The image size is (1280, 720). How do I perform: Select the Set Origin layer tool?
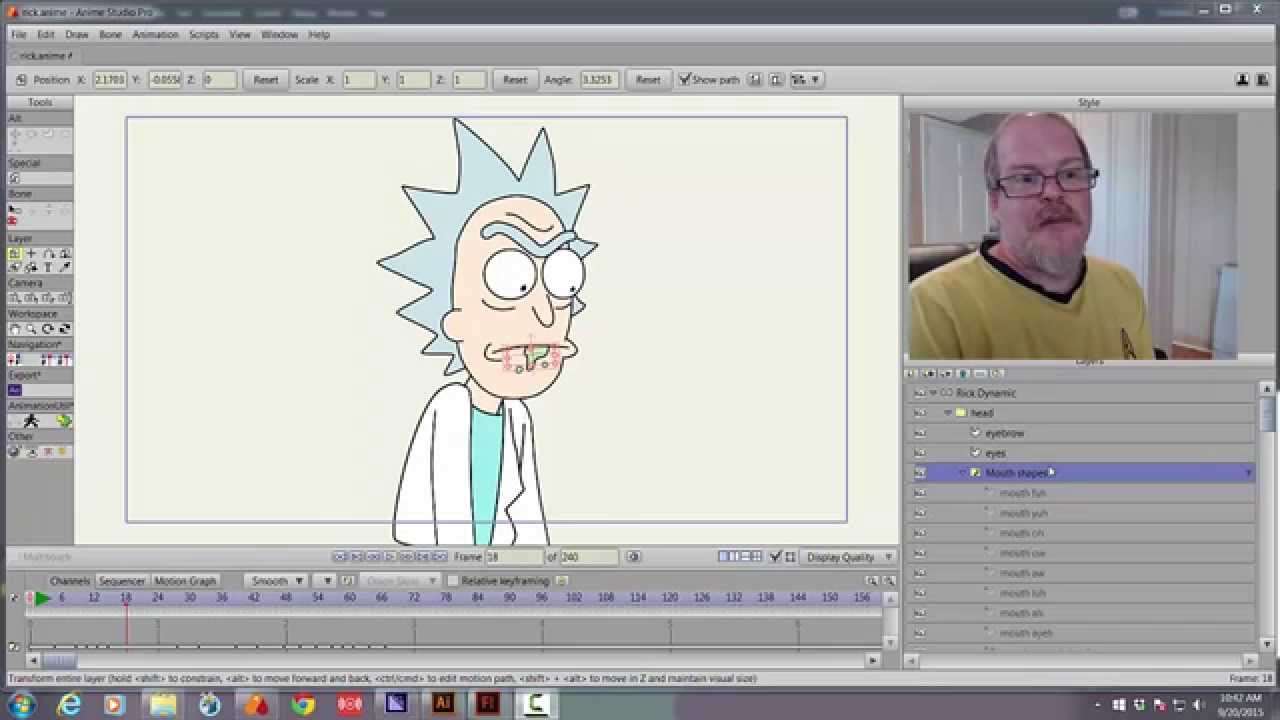coord(32,254)
